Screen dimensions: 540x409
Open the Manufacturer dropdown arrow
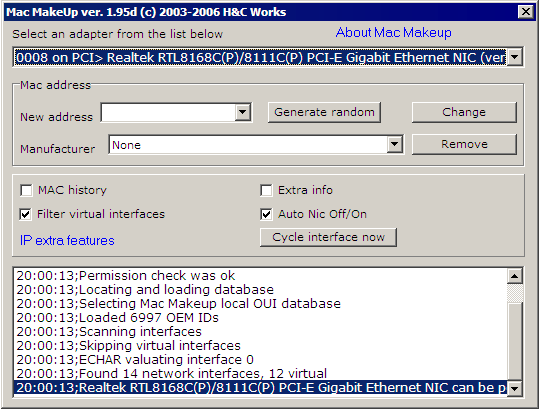coord(394,145)
